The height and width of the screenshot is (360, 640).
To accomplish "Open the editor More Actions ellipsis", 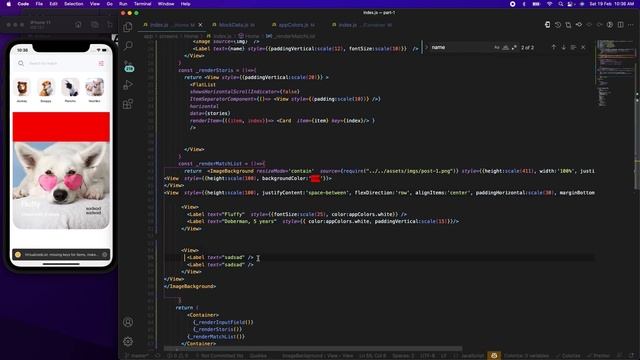I will pyautogui.click(x=631, y=25).
